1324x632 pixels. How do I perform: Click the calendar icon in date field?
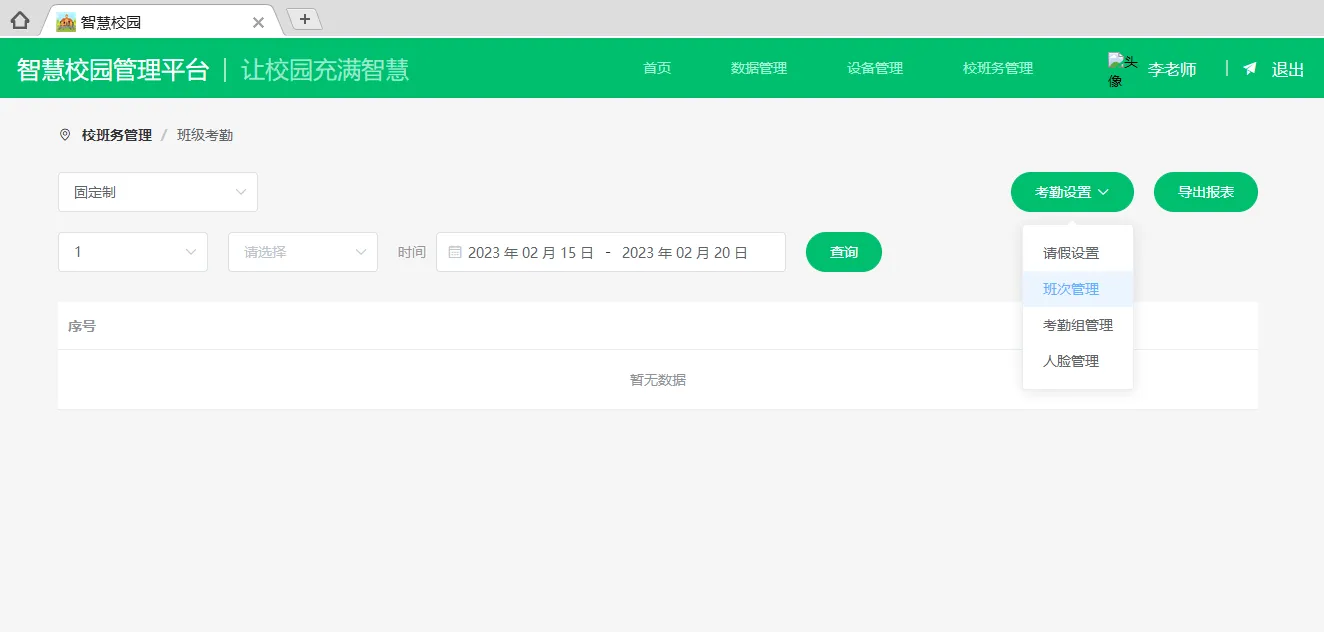coord(455,252)
